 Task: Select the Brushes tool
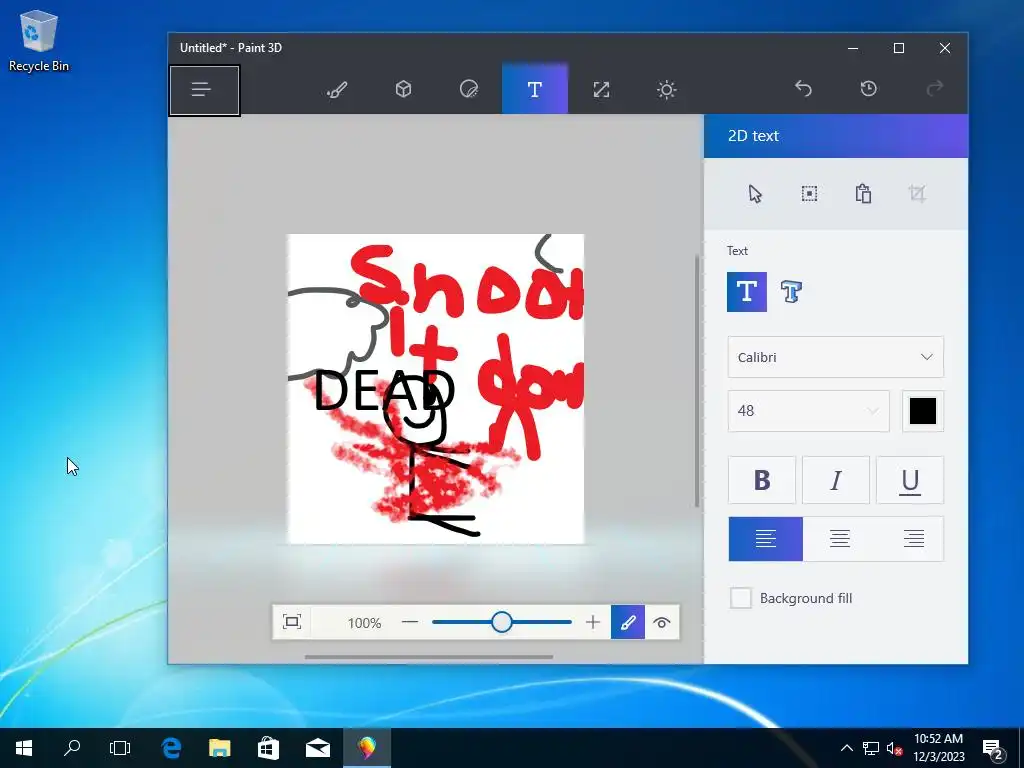[337, 89]
